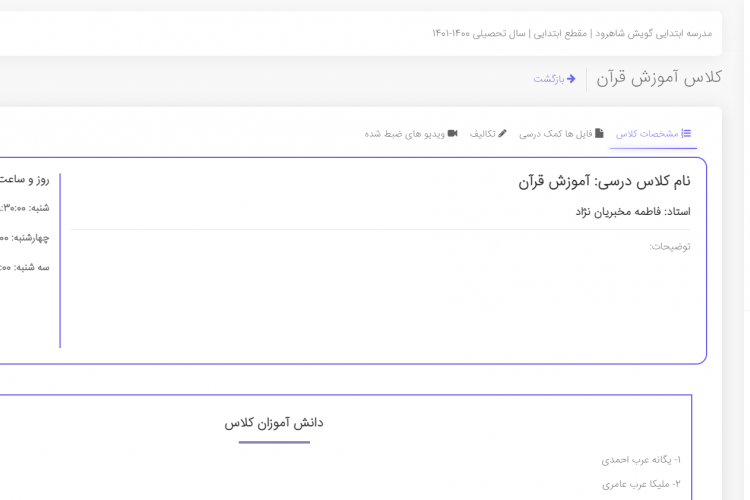Click the video camera icon for recorded videos
This screenshot has width=750, height=500.
452,134
